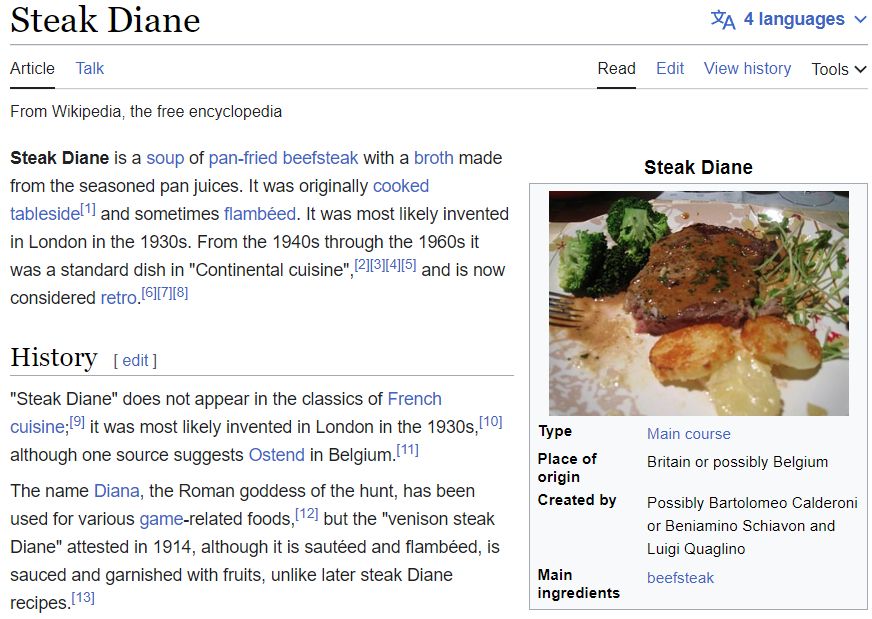Select the Article tab
872x619 pixels.
point(32,68)
